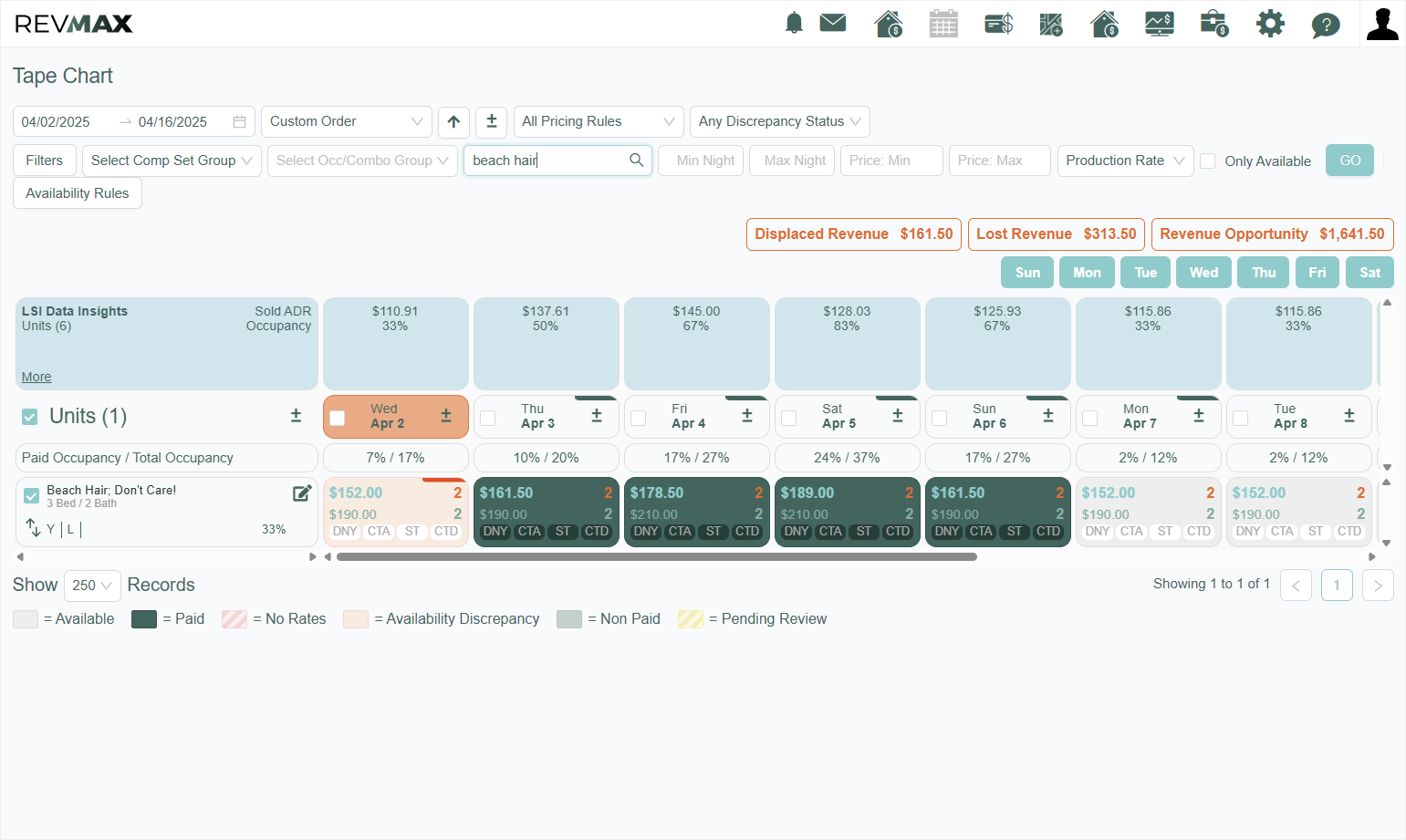Open the Select Comp Set Group dropdown
The width and height of the screenshot is (1406, 840).
tap(172, 161)
